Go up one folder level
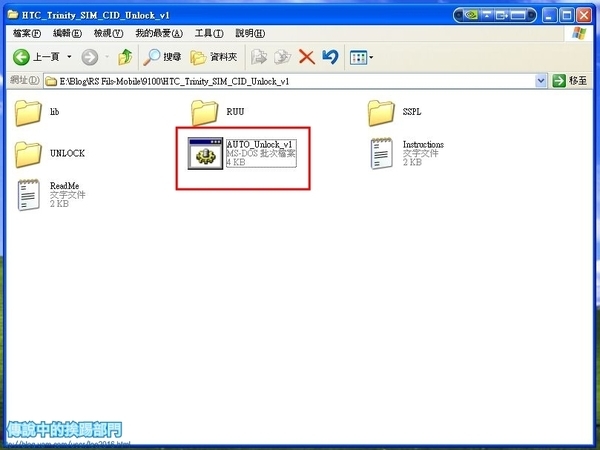This screenshot has height=450, width=600. point(125,57)
